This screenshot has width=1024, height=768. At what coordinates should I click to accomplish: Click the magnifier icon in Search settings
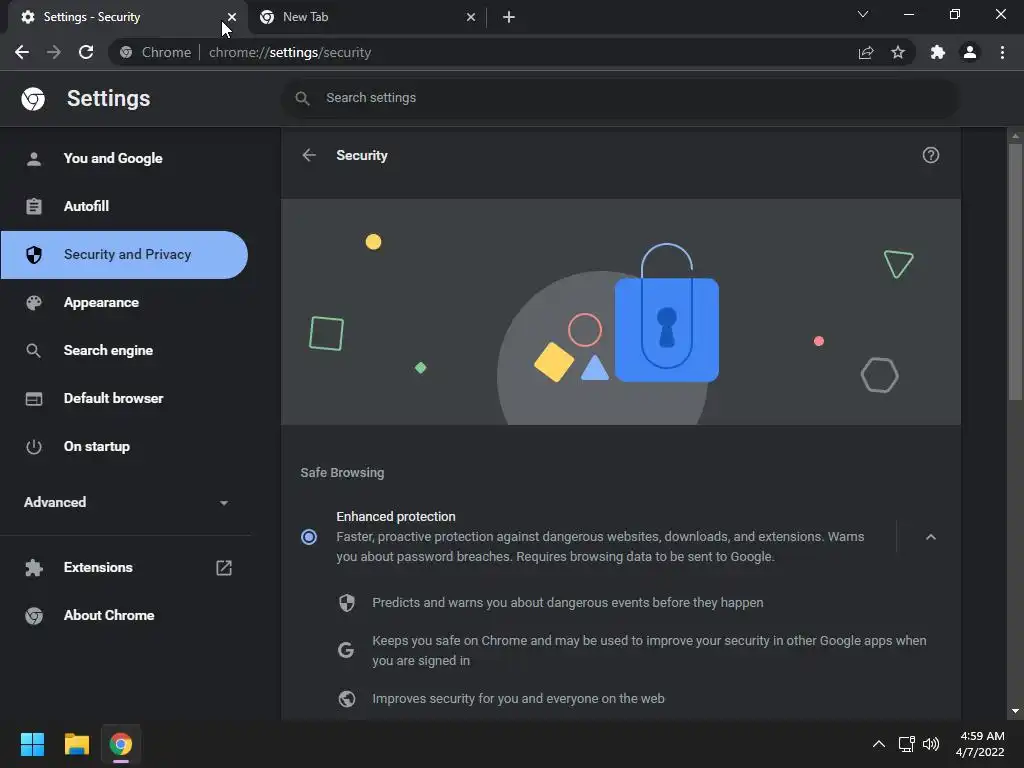(302, 98)
